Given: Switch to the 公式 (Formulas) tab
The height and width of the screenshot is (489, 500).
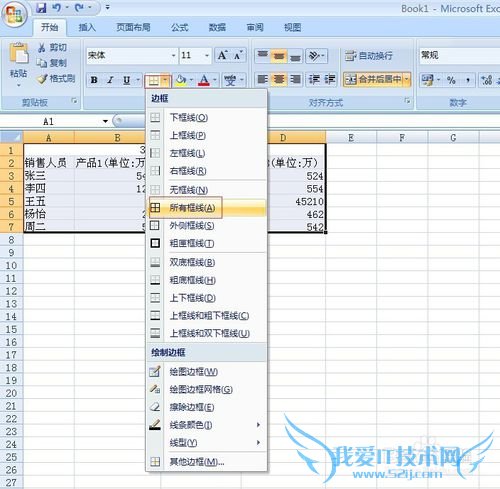Looking at the screenshot, I should pos(180,27).
